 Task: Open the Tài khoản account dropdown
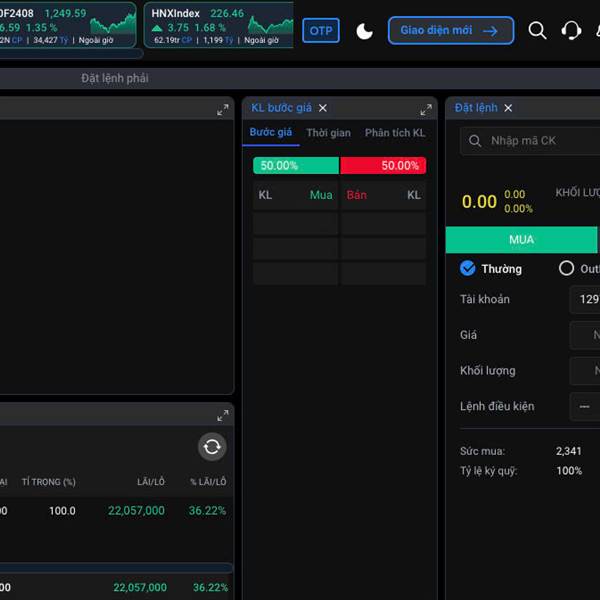point(585,299)
